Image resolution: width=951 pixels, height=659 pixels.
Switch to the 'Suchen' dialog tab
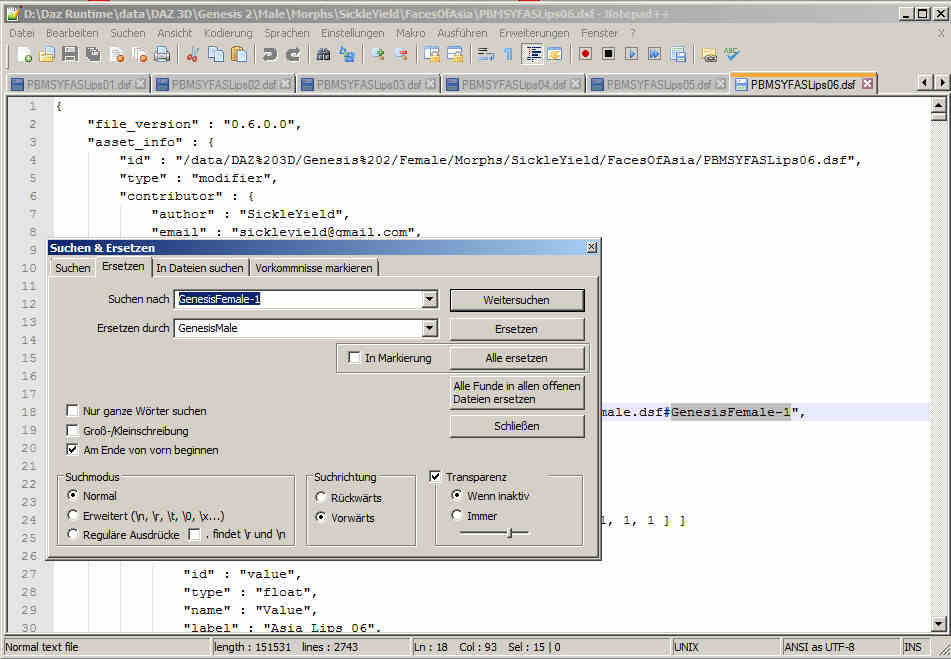coord(72,268)
